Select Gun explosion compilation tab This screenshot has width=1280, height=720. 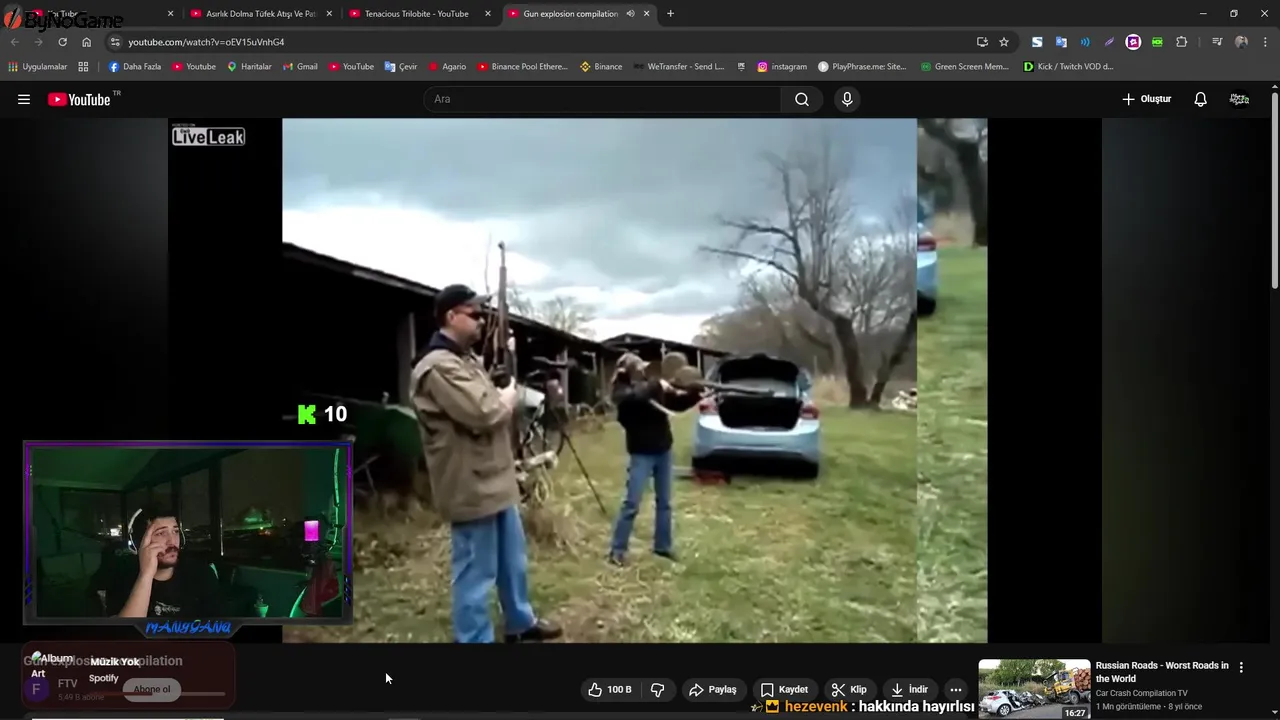(x=570, y=14)
